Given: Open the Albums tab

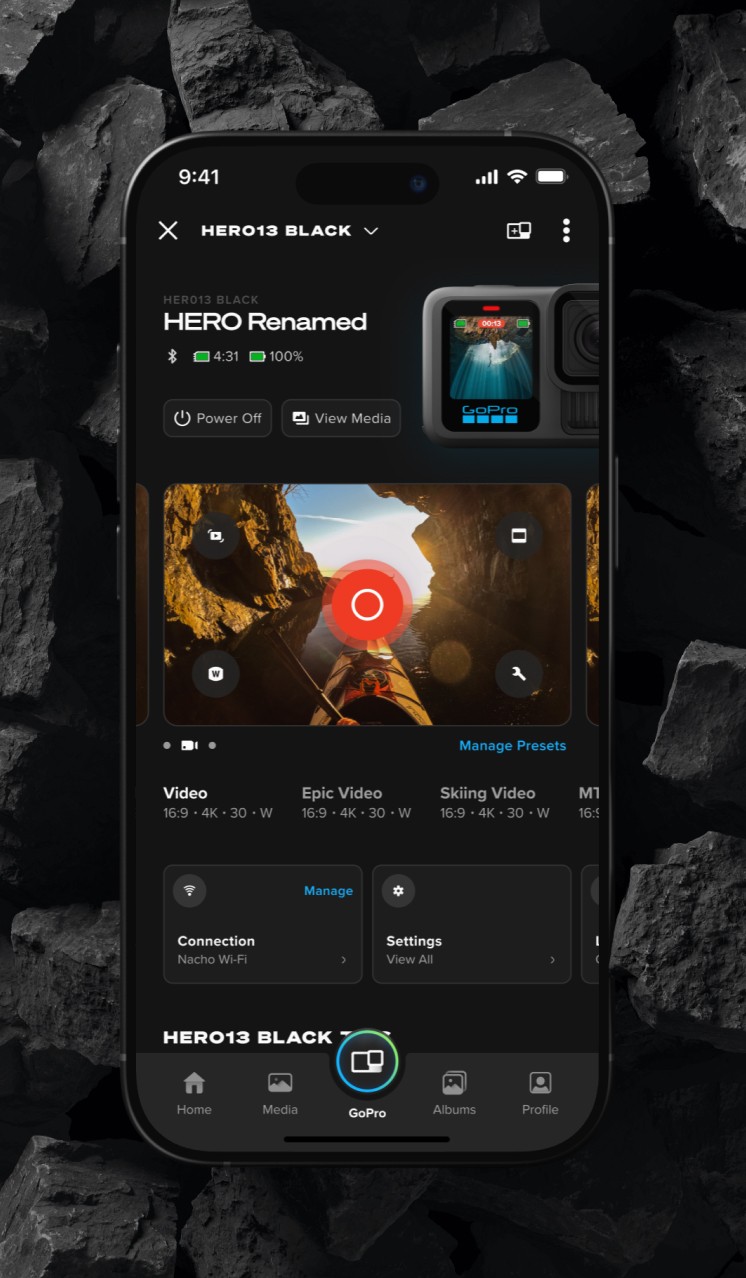Looking at the screenshot, I should [454, 1093].
